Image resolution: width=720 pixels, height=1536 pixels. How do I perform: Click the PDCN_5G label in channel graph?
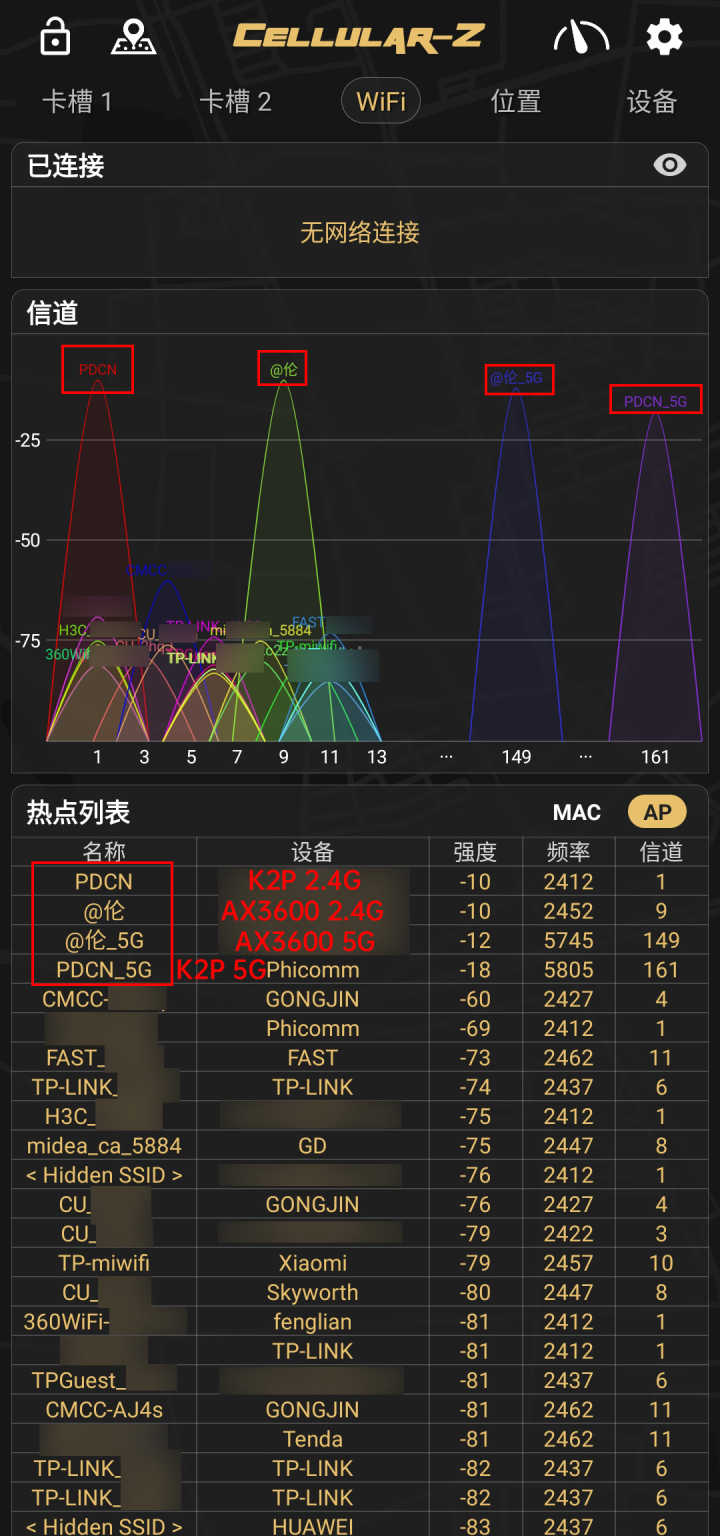656,400
